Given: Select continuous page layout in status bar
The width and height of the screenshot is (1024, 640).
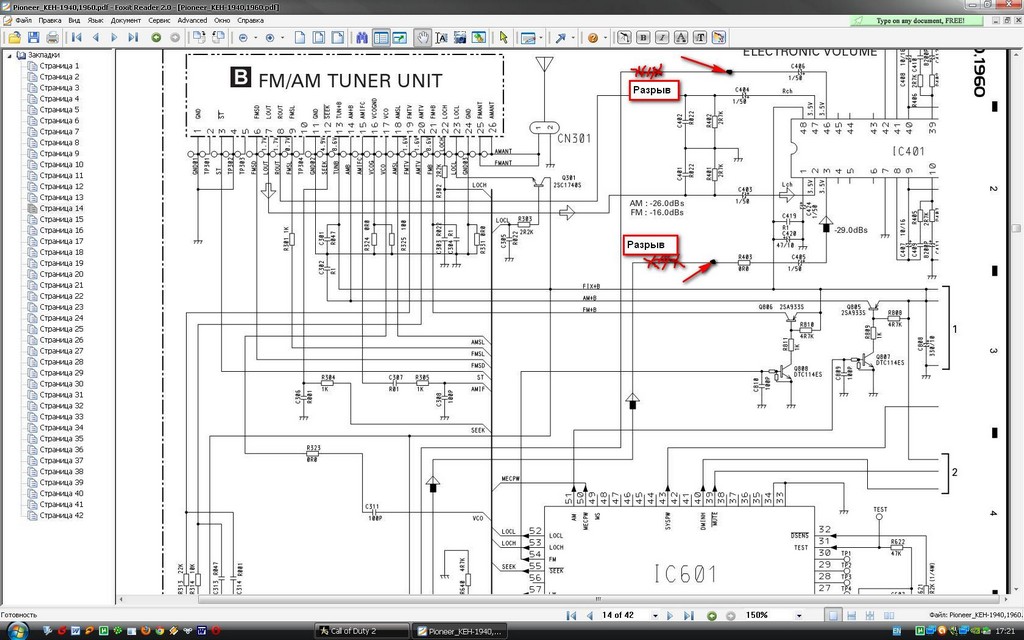Looking at the screenshot, I should coord(851,615).
